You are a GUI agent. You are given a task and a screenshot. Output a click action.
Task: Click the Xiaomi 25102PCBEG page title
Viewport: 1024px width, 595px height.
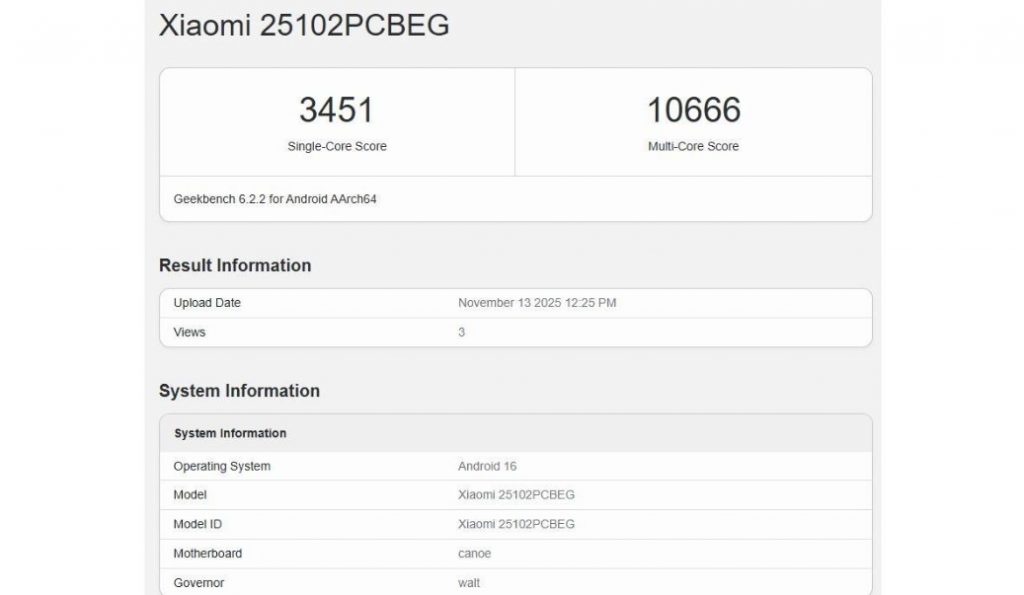point(302,26)
